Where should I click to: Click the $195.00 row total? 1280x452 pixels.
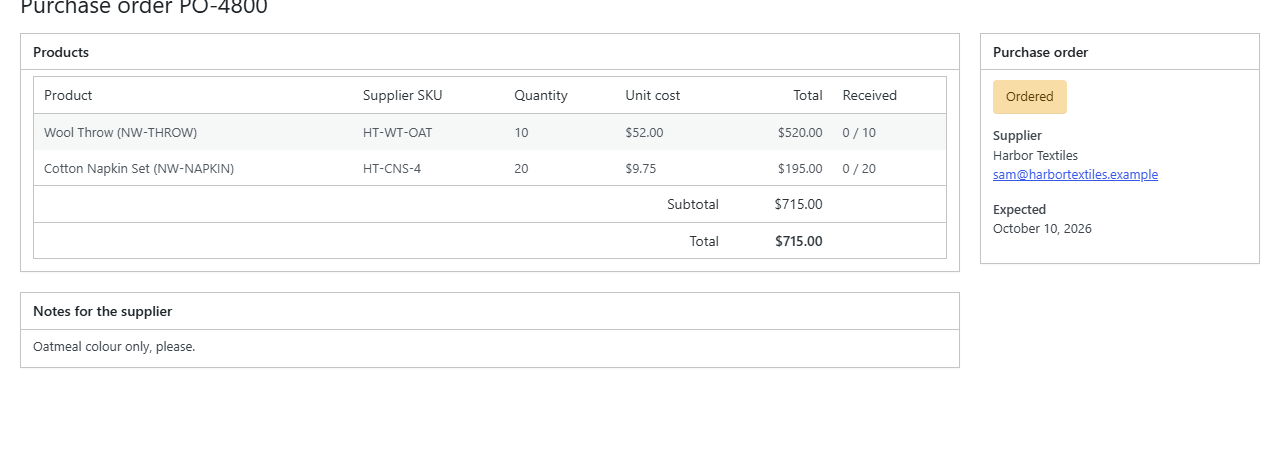pos(800,168)
